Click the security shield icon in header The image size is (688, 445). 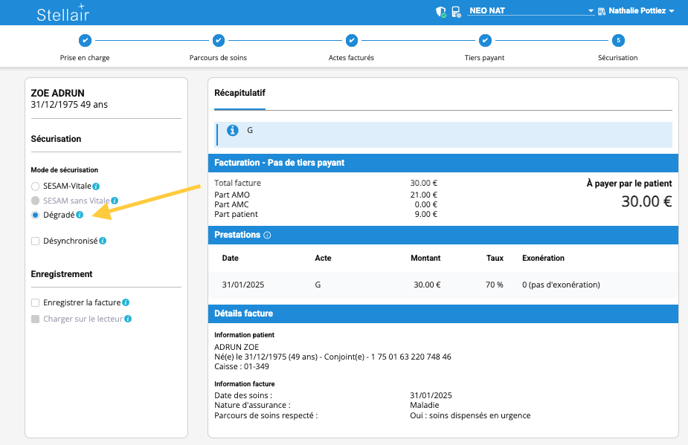coord(441,12)
